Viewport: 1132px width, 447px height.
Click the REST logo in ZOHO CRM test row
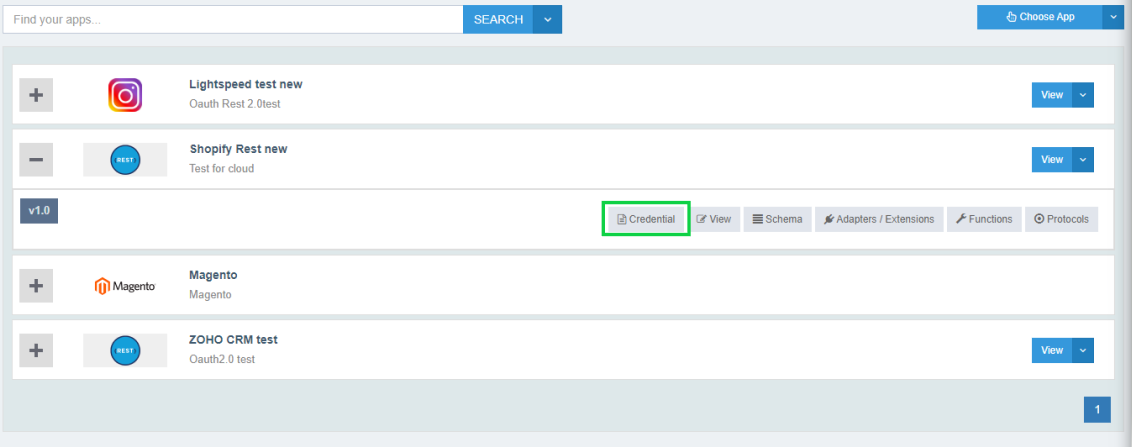tap(125, 350)
